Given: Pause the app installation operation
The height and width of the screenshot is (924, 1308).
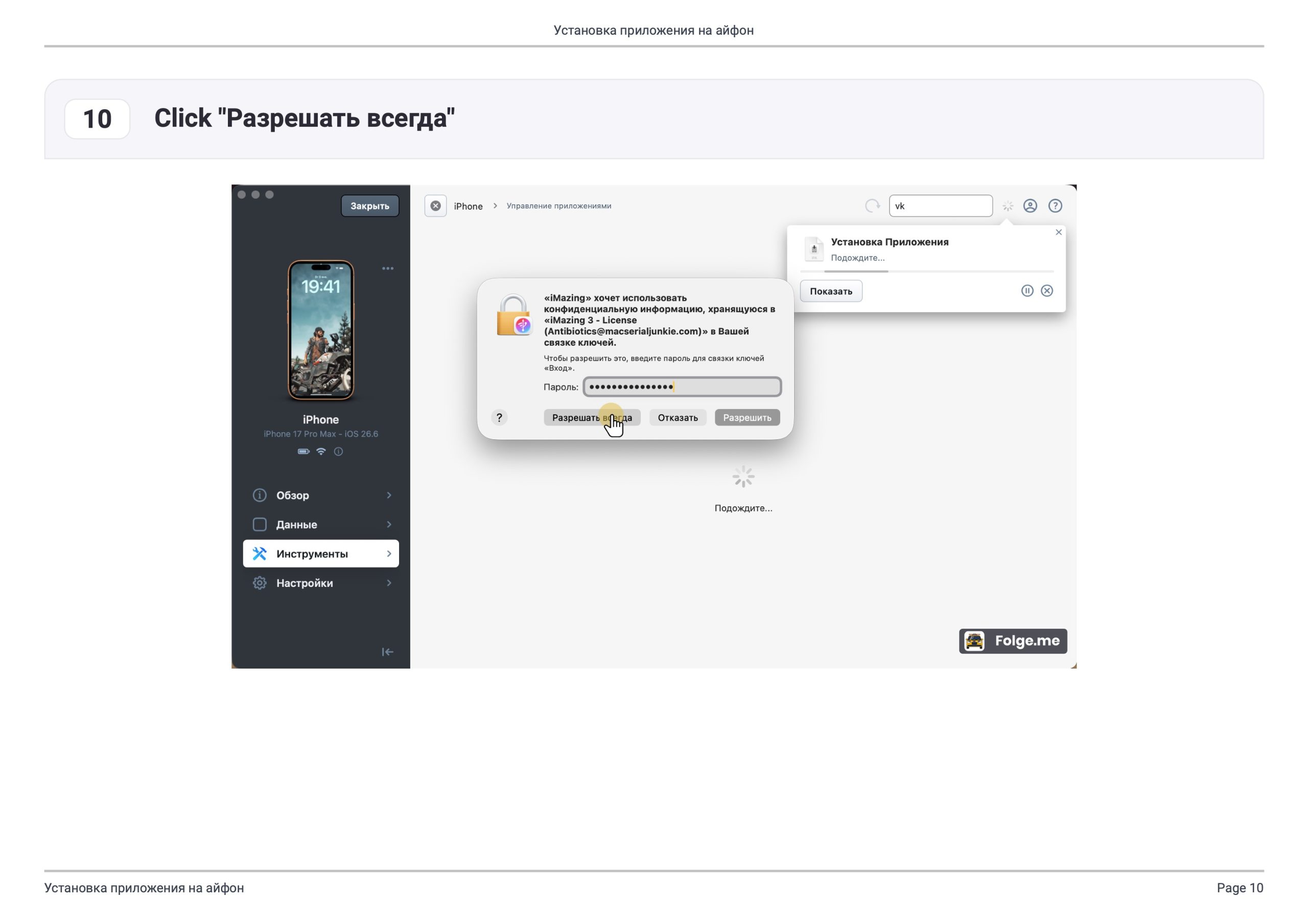Looking at the screenshot, I should point(1027,291).
